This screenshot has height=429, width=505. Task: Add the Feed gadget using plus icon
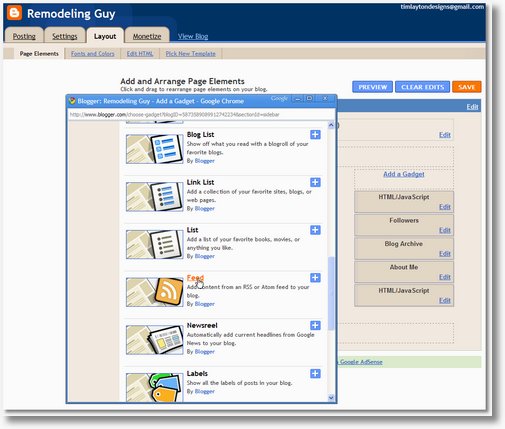315,278
